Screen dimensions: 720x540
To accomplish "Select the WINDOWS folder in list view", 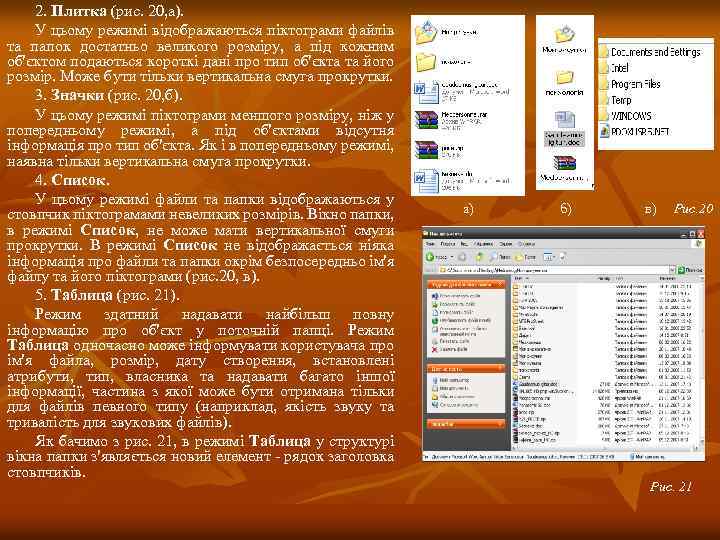I will point(625,116).
